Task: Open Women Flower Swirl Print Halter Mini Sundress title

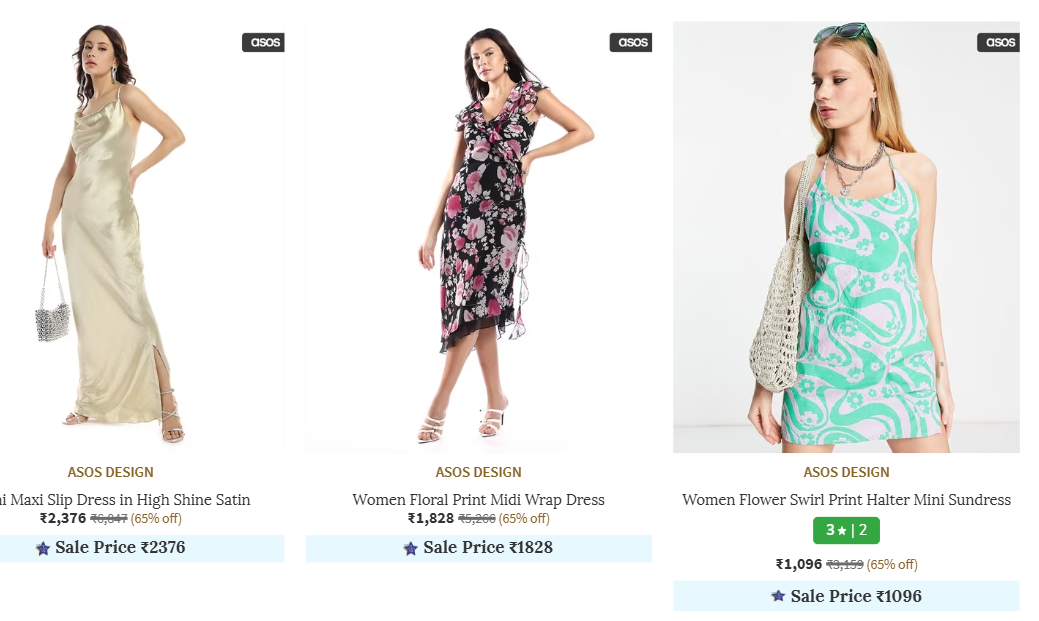Action: pyautogui.click(x=846, y=499)
